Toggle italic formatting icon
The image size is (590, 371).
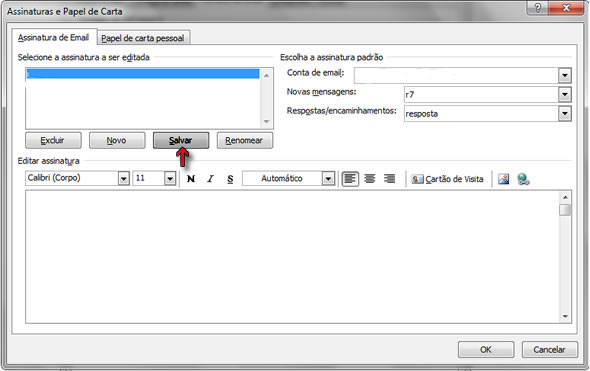coord(210,179)
